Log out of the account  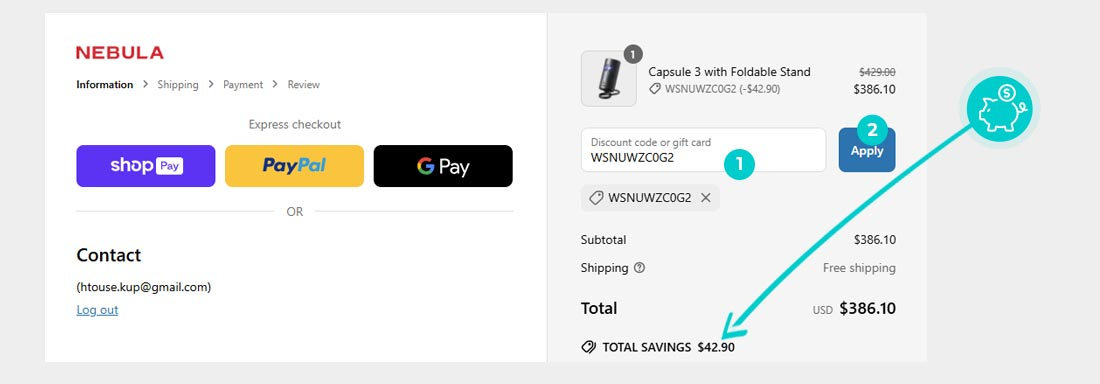coord(98,310)
